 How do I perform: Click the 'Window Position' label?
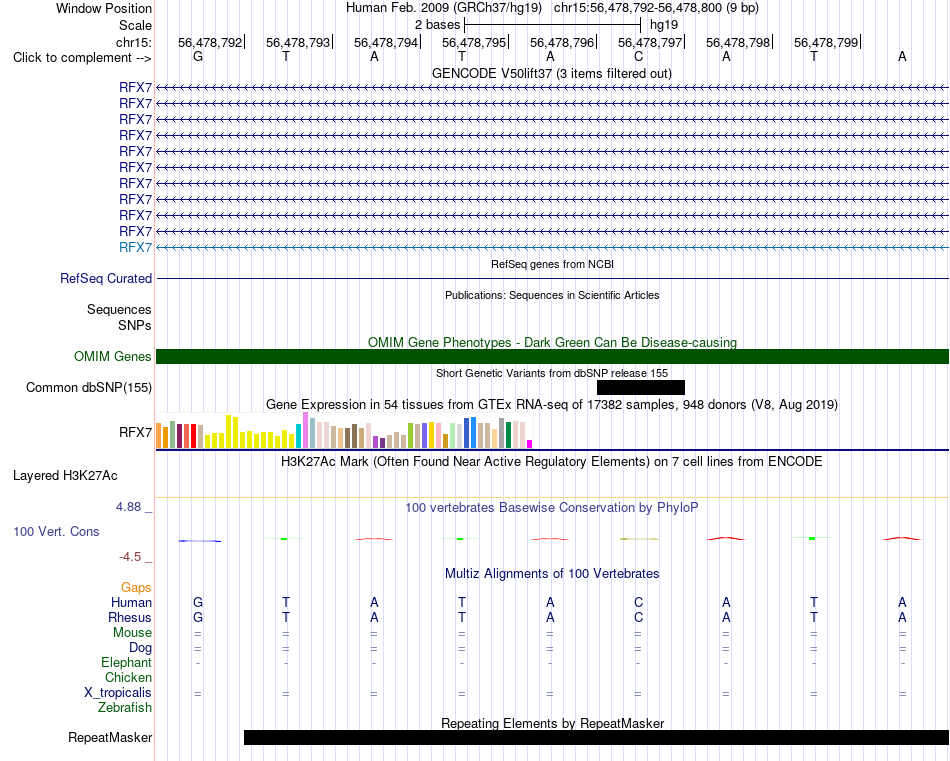pyautogui.click(x=104, y=8)
